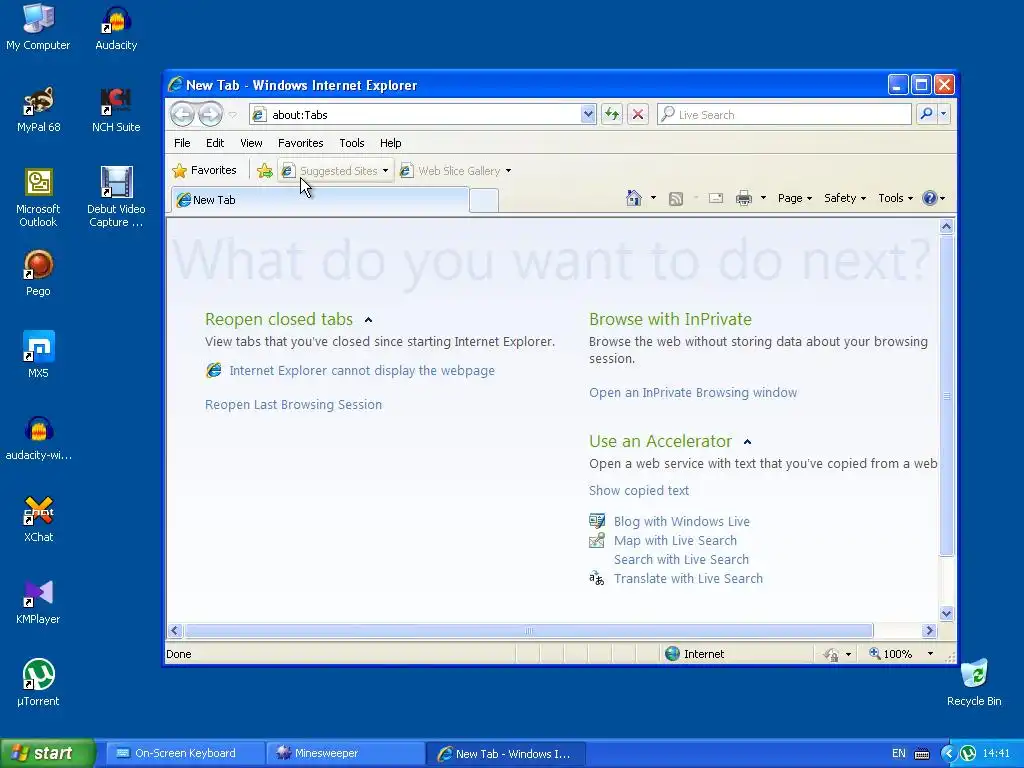Open the Audacity desktop shortcut
Screen dimensions: 1024x768
click(116, 27)
